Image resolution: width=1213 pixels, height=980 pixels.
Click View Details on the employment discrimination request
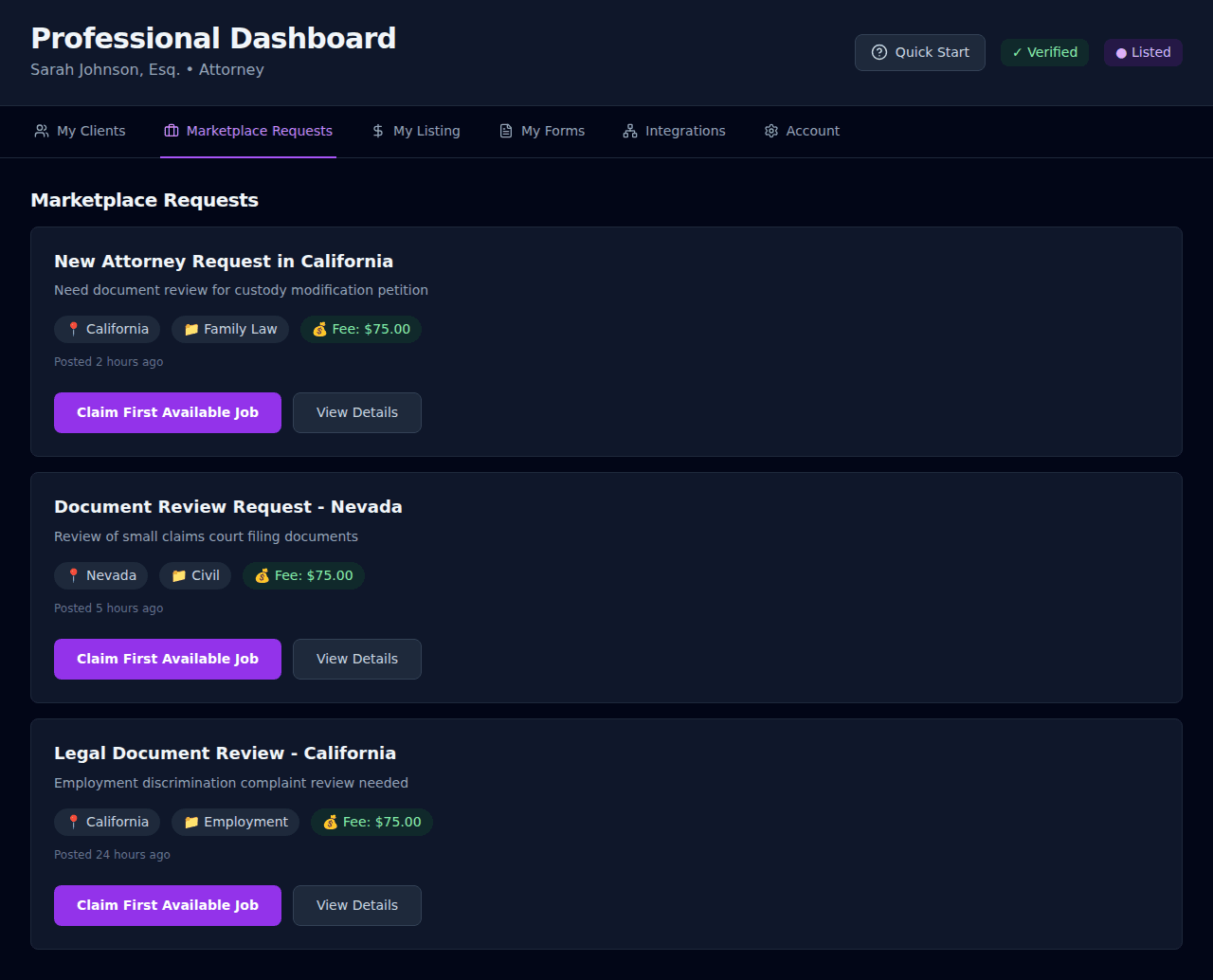(x=356, y=905)
